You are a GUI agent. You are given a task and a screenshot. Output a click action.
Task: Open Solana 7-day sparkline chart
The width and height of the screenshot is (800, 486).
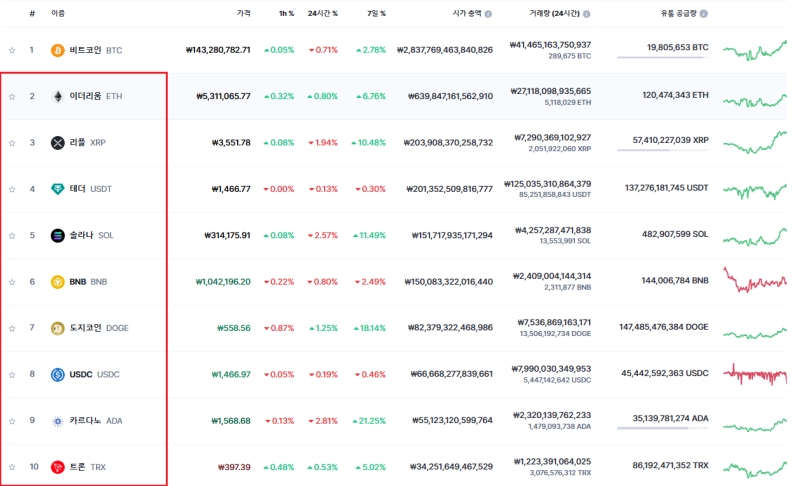pyautogui.click(x=755, y=238)
